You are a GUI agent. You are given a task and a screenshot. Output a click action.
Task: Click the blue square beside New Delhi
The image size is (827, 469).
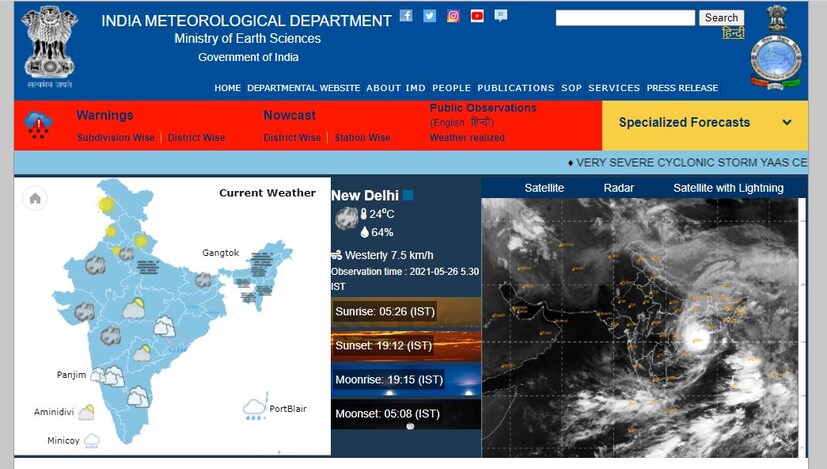[x=408, y=195]
